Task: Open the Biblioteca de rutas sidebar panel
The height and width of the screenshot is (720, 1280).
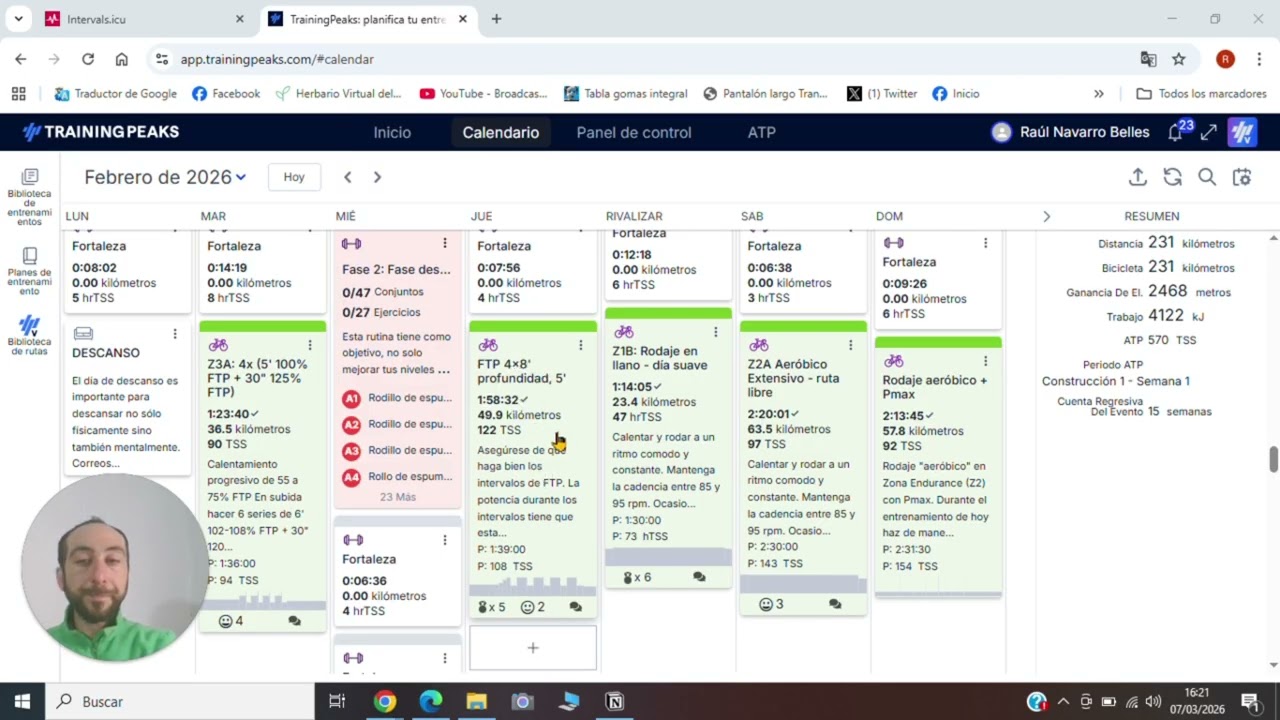Action: coord(29,336)
